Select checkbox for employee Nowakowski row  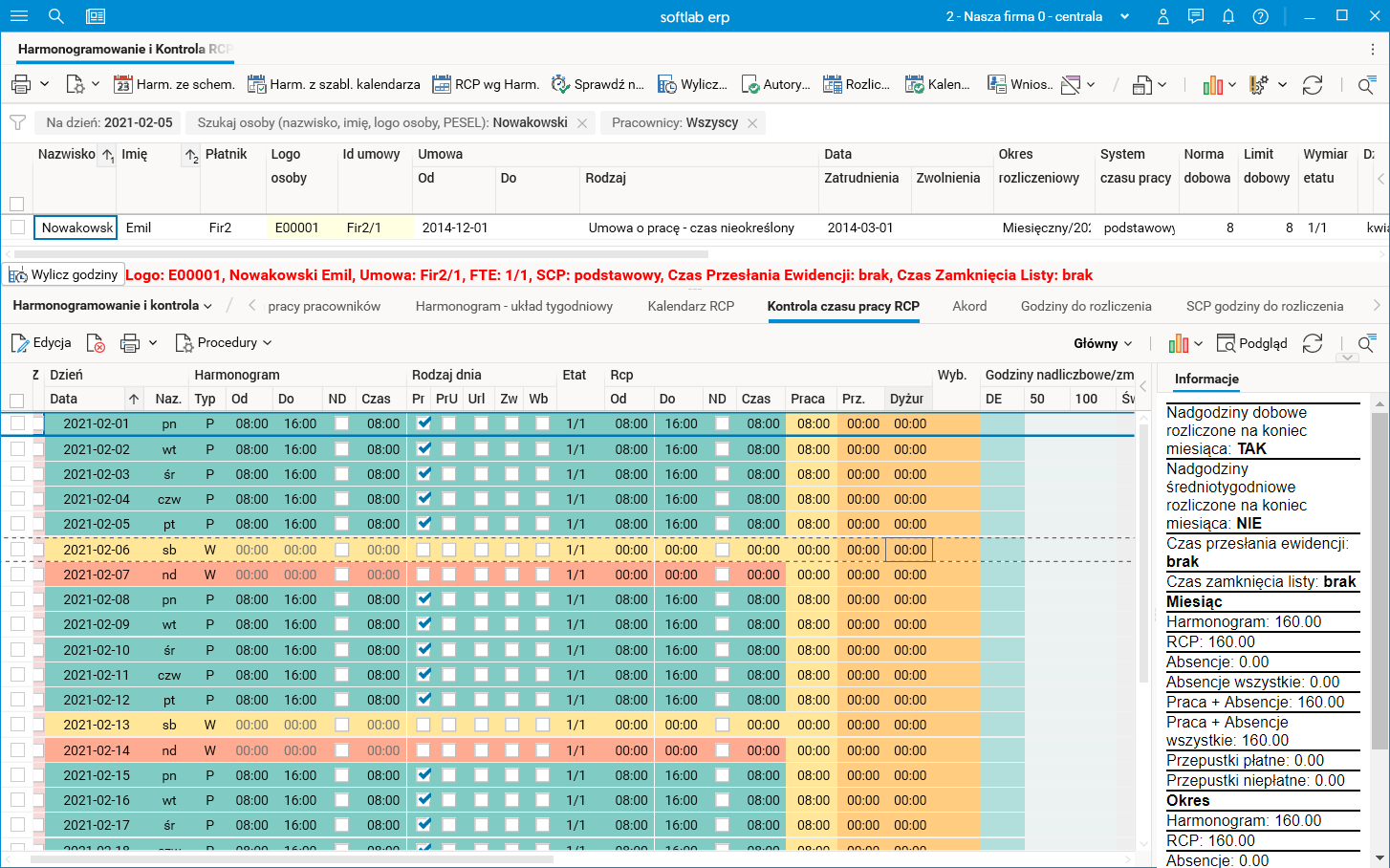click(x=17, y=228)
